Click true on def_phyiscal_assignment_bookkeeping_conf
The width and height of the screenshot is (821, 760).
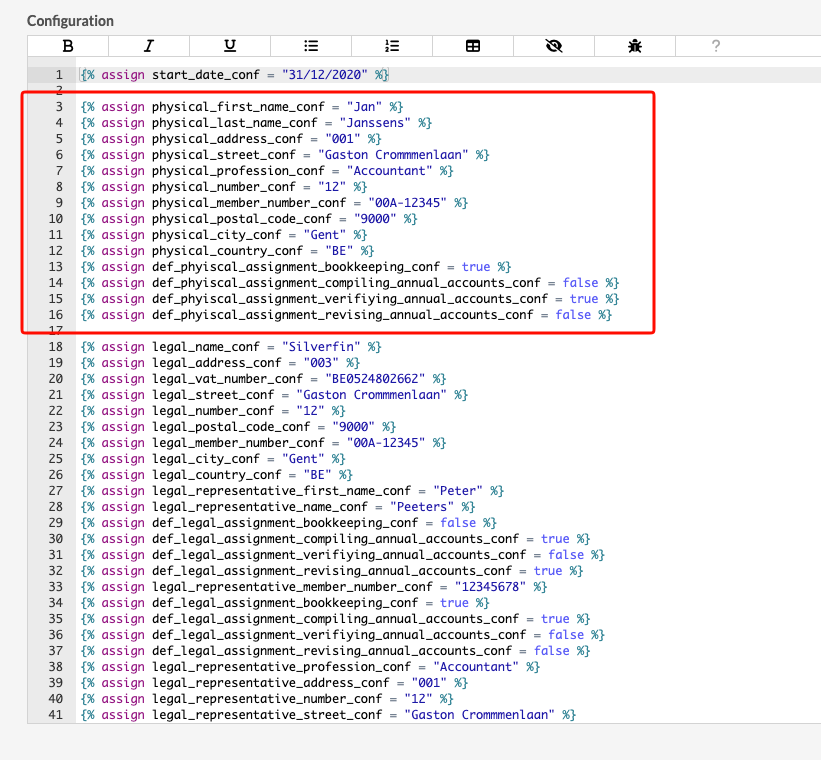coord(475,267)
